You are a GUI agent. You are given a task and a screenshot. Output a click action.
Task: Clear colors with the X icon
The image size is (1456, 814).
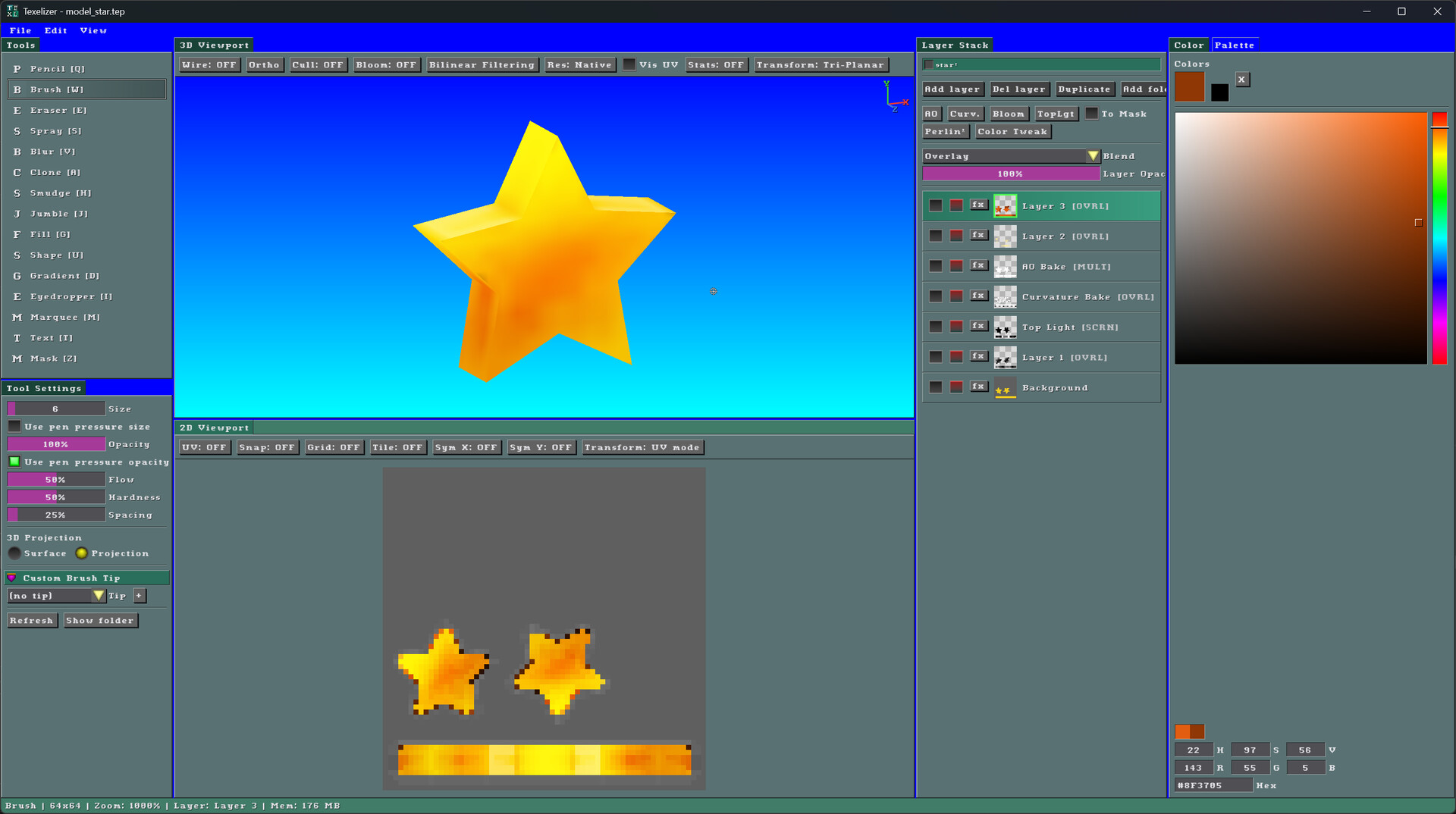pyautogui.click(x=1241, y=80)
